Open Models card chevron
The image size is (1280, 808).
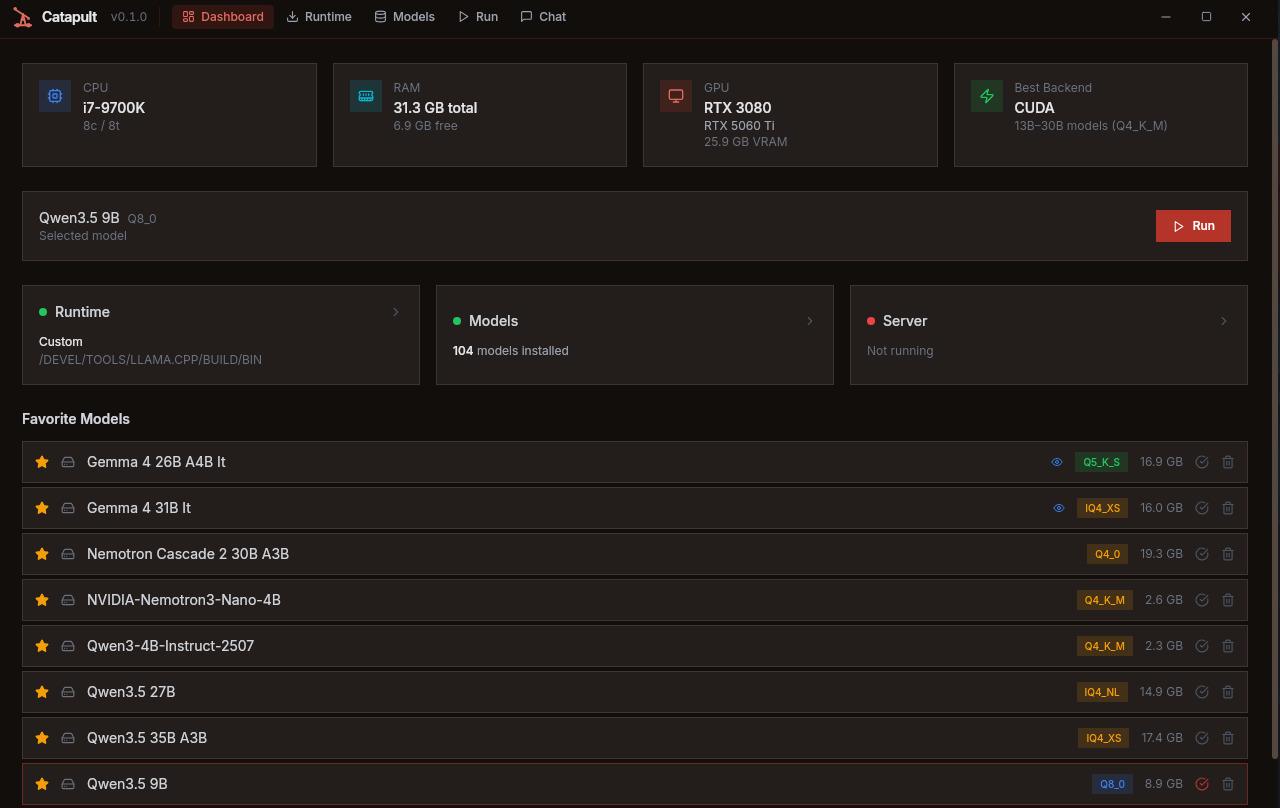pyautogui.click(x=810, y=321)
